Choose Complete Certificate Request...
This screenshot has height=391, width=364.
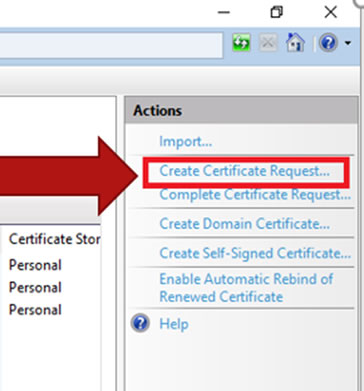point(255,195)
